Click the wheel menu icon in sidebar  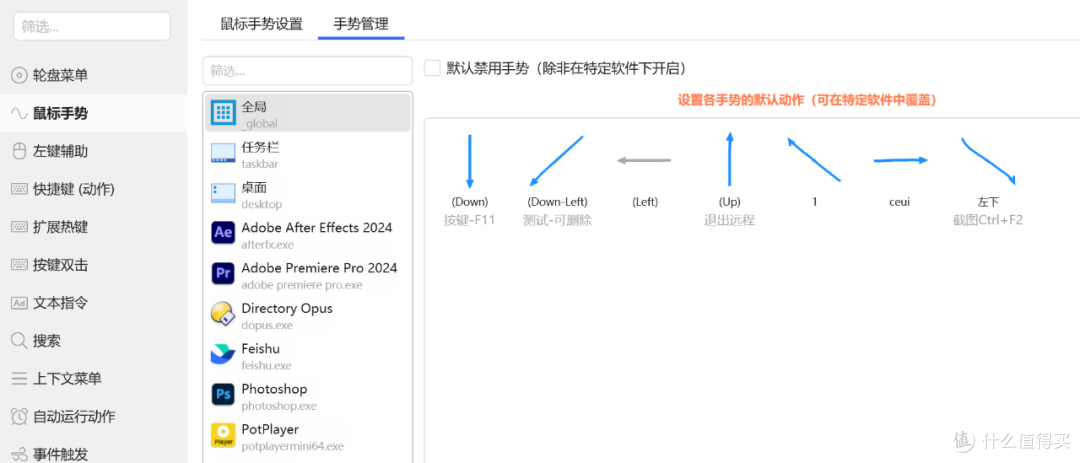coord(19,76)
